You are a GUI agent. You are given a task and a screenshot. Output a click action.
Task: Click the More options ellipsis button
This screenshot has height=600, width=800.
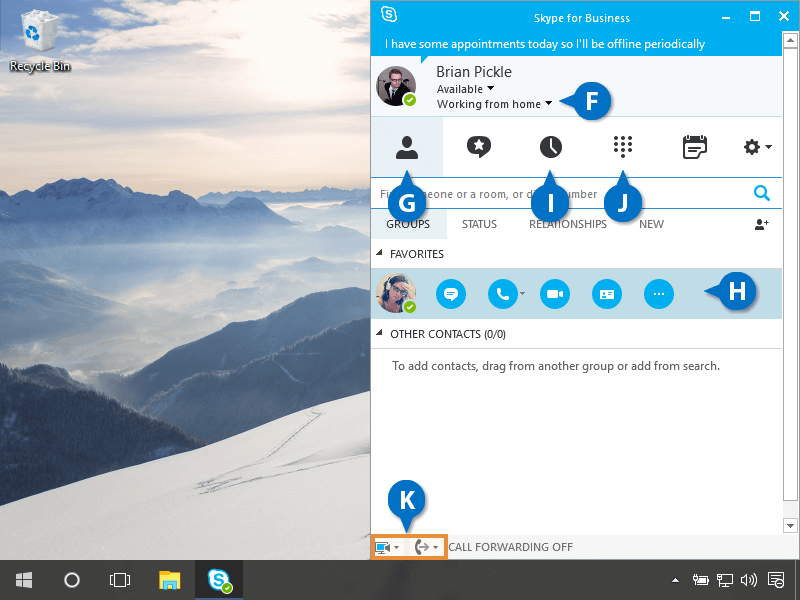click(x=658, y=294)
